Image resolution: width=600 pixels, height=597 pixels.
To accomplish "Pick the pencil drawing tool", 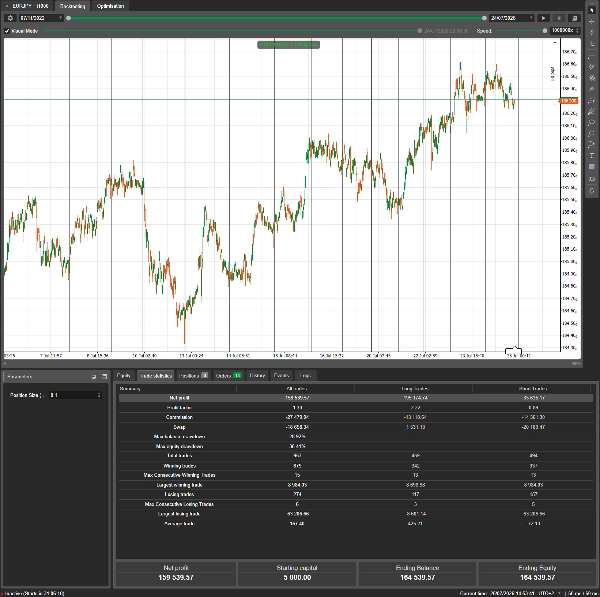I will 592,89.
